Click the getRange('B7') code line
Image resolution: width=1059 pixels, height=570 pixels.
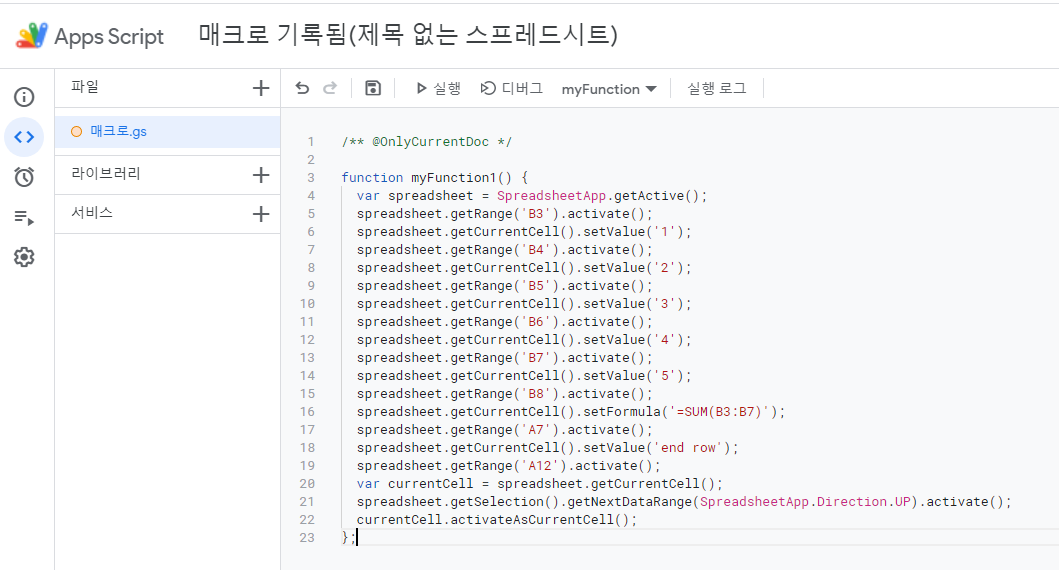(x=505, y=358)
